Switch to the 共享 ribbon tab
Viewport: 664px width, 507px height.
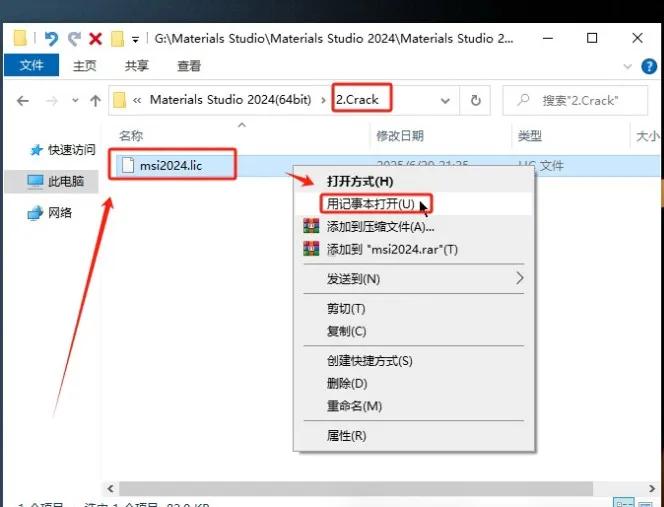click(x=137, y=66)
